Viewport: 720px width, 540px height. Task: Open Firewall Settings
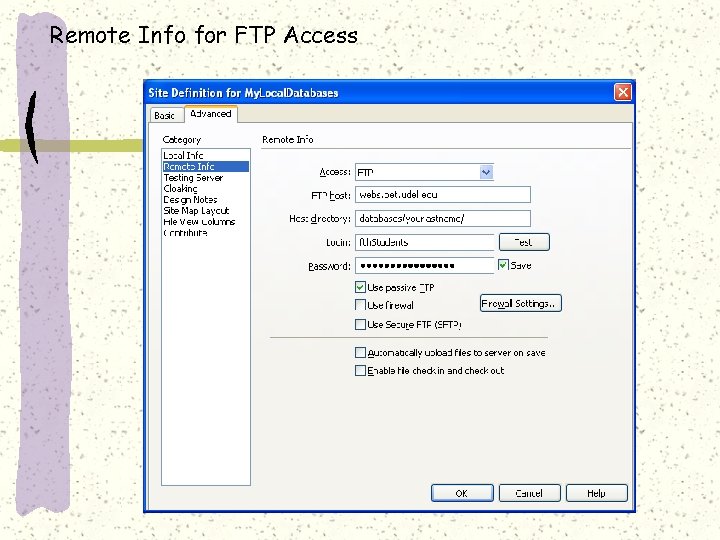click(x=521, y=303)
